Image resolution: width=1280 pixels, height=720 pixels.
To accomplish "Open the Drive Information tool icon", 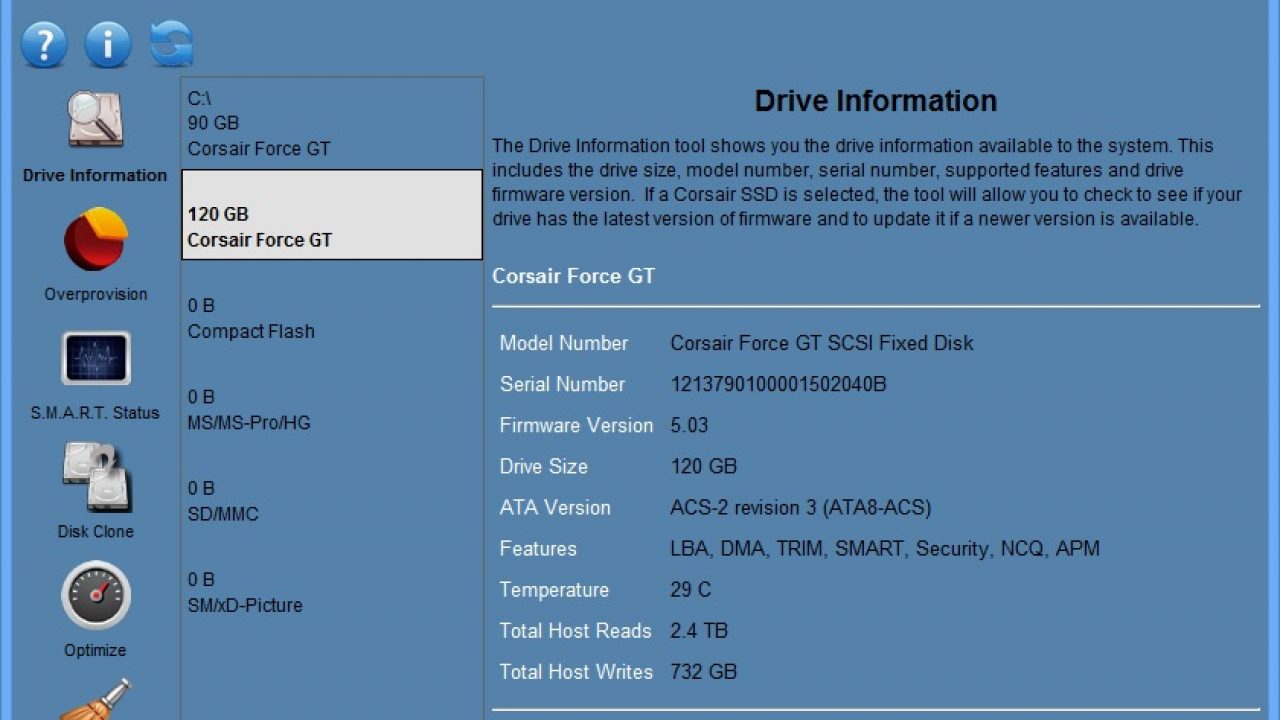I will [x=95, y=120].
